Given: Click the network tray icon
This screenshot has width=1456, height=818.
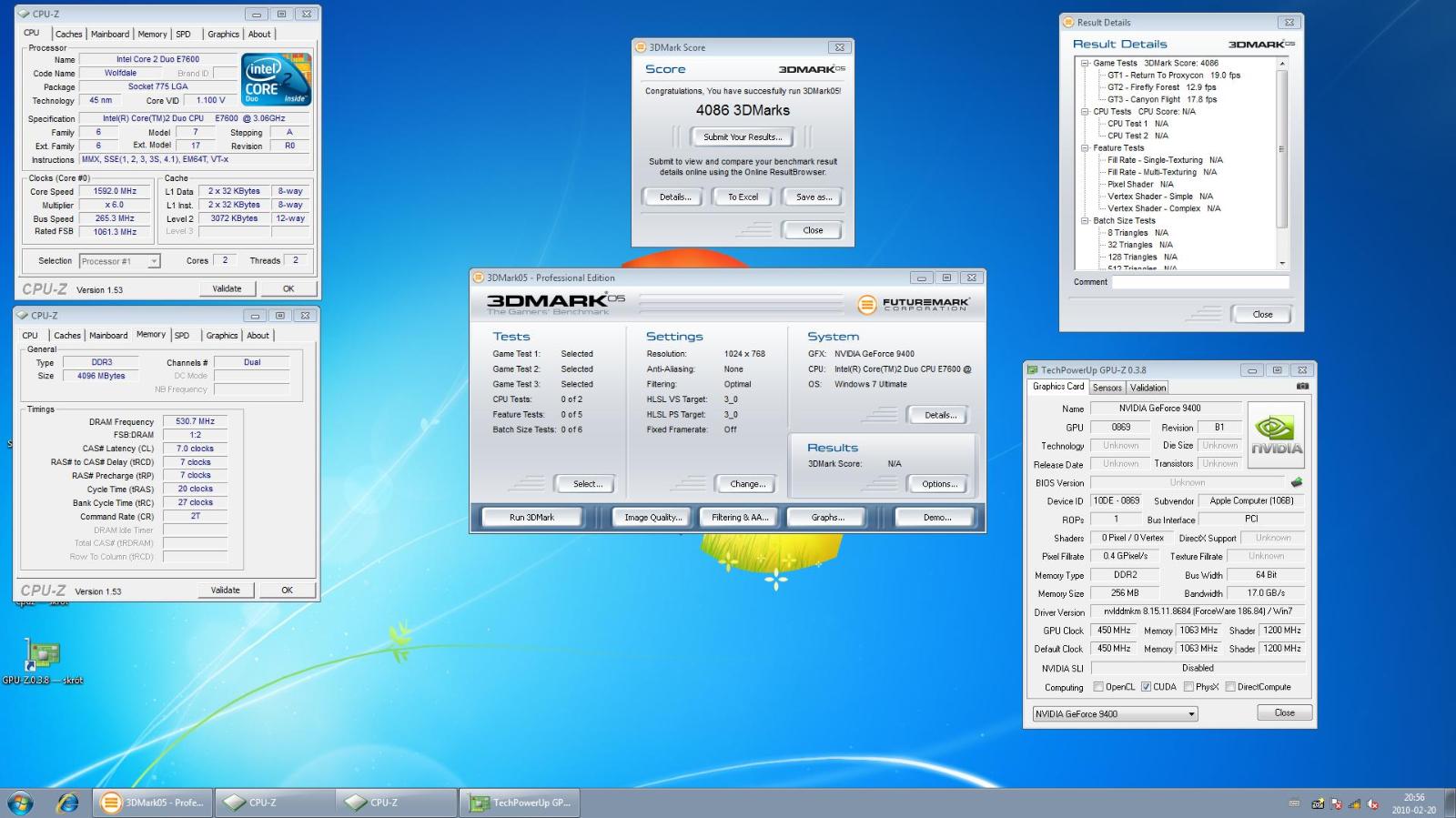Looking at the screenshot, I should tap(1354, 803).
